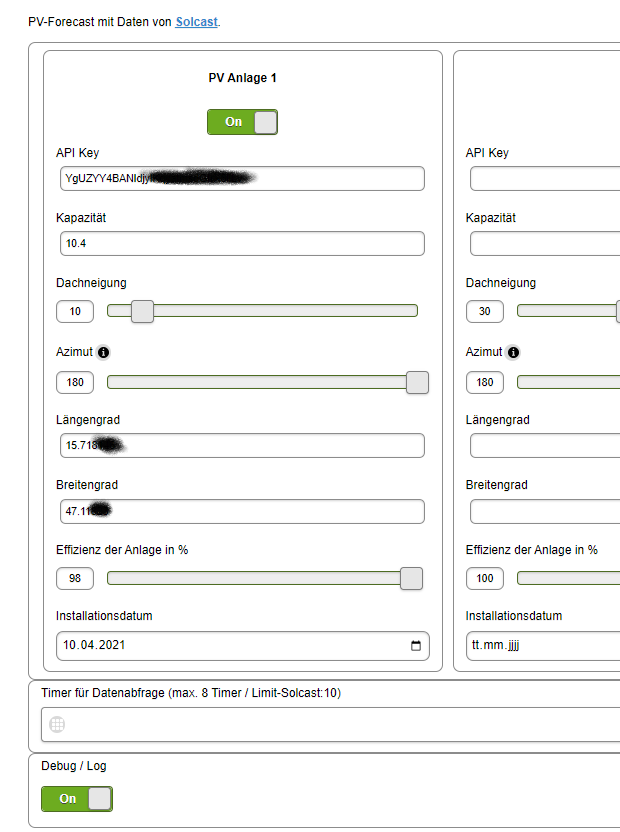Click the Längengrad field starting 15.718
The width and height of the screenshot is (620, 832).
click(x=242, y=446)
